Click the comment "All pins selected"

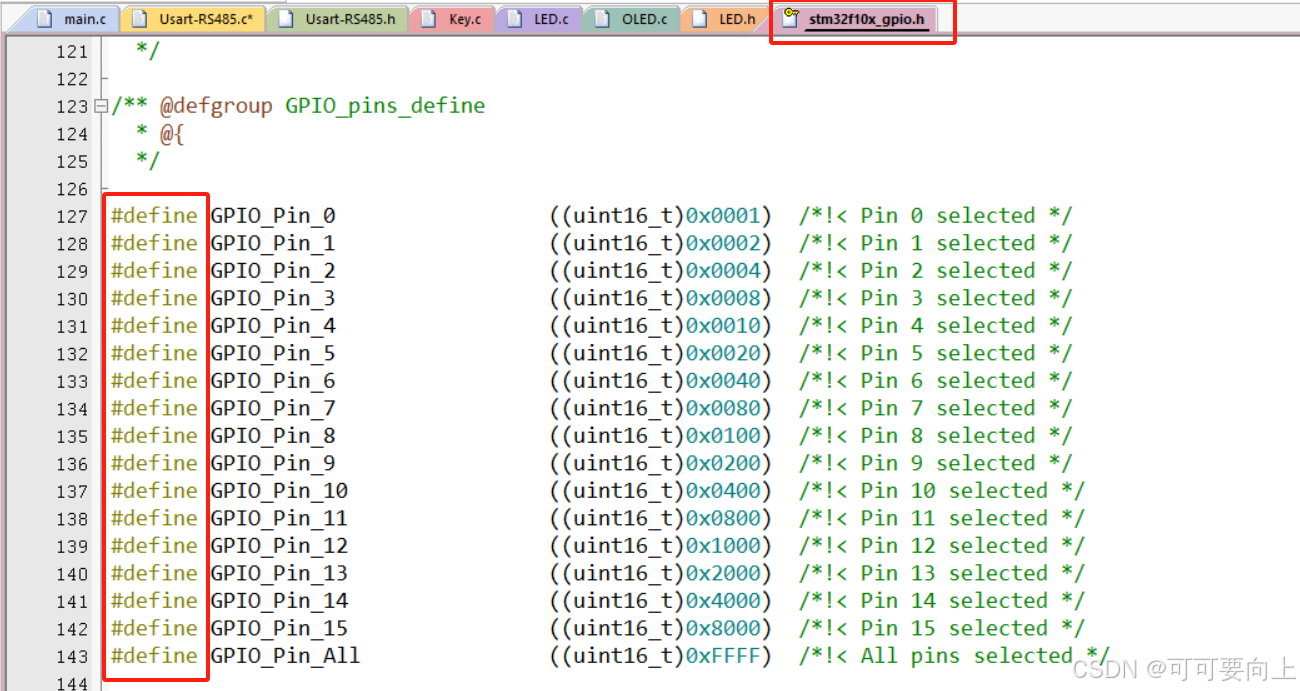pos(967,656)
